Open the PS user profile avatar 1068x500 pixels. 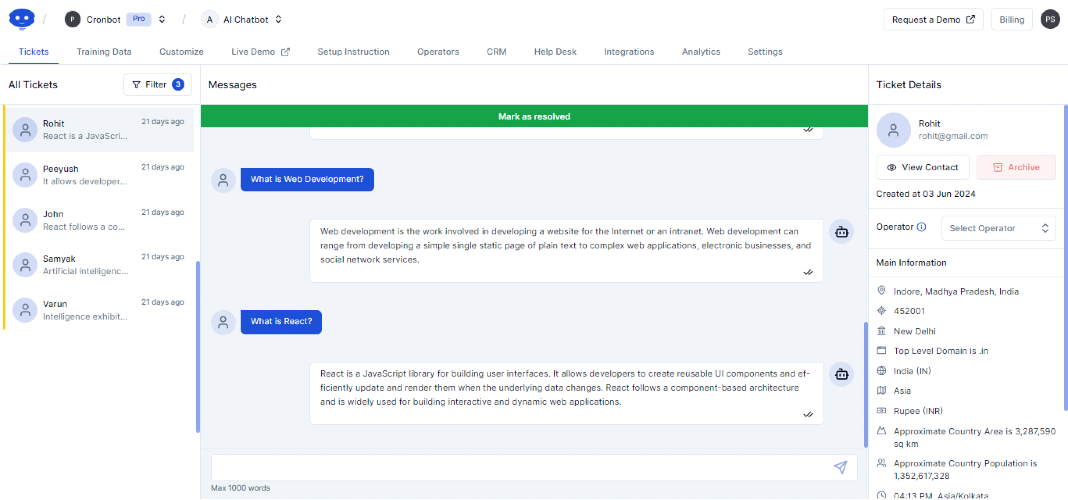coord(1050,19)
